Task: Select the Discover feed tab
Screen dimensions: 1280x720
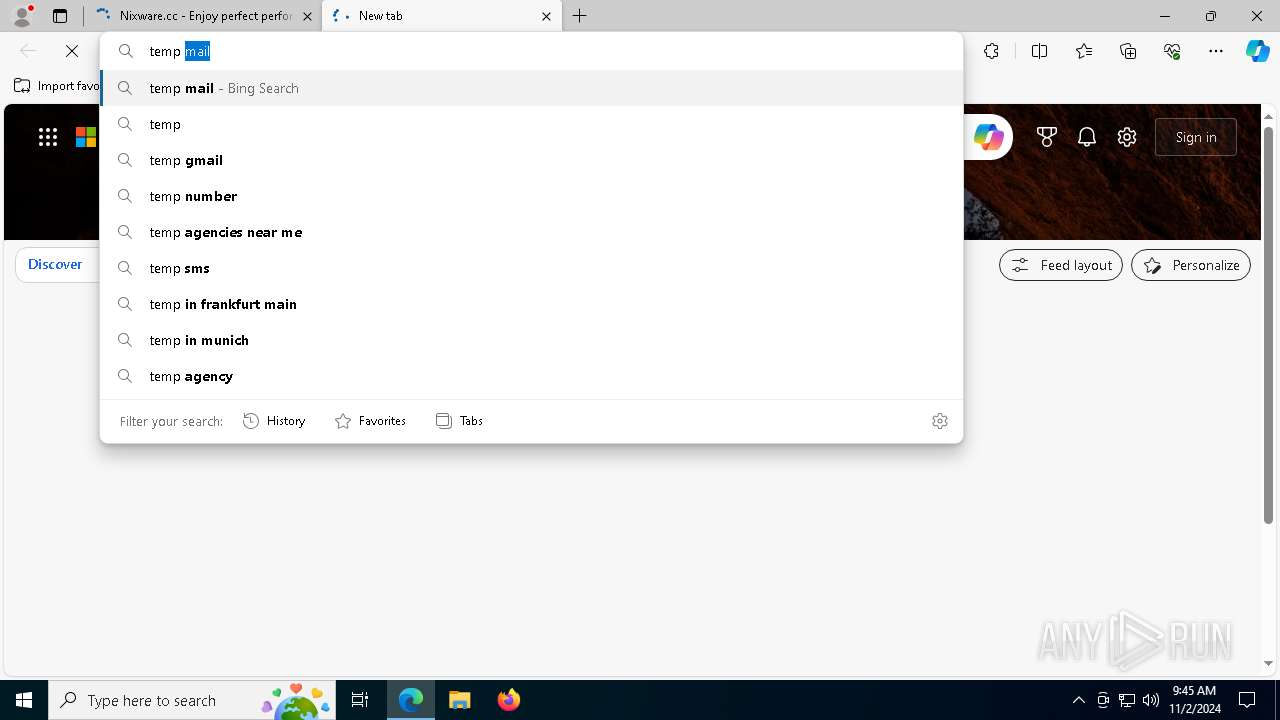Action: [x=55, y=265]
